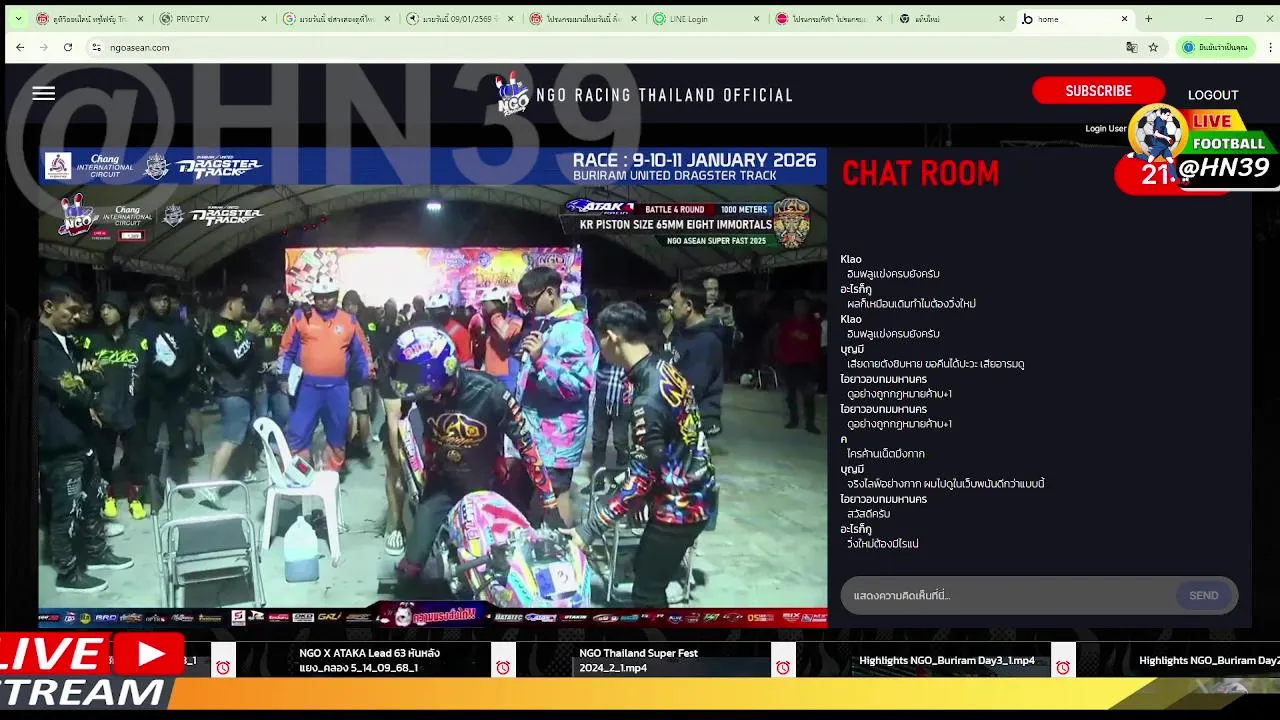Screen dimensions: 1280x720
Task: Close the PRYDETV tab
Action: coord(264,19)
